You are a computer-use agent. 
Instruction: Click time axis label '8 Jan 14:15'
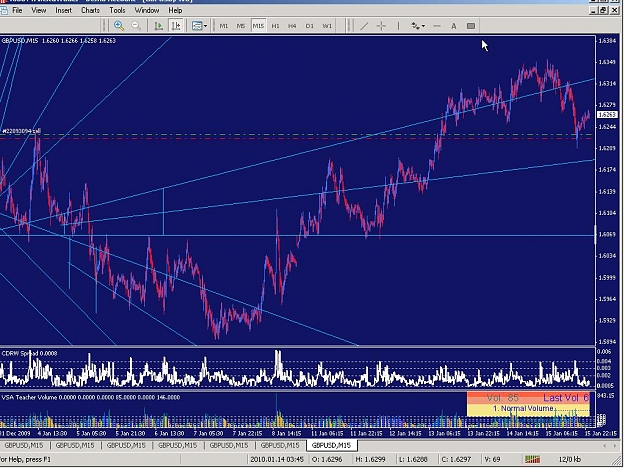pos(288,434)
